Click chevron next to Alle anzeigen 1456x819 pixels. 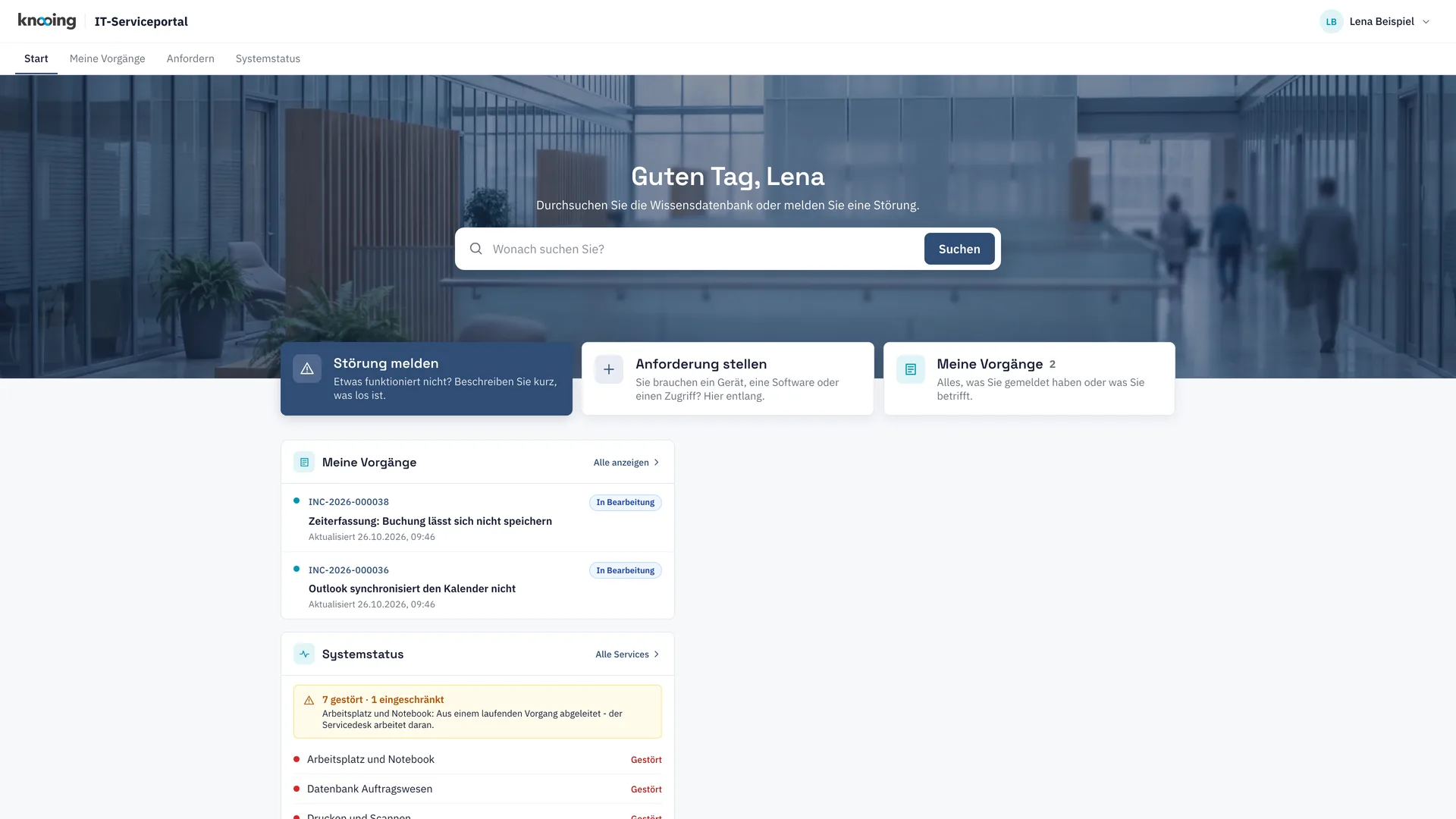(x=657, y=463)
